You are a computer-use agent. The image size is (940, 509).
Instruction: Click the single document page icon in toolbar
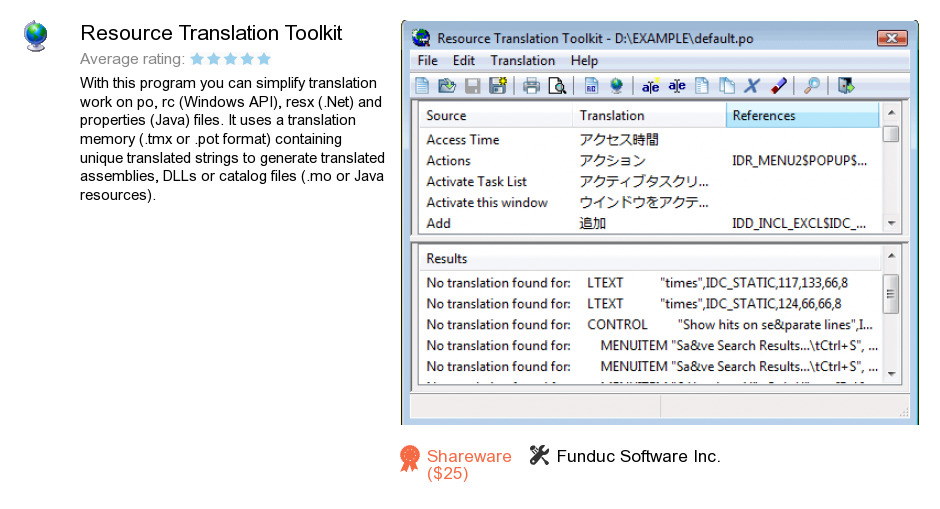(701, 86)
